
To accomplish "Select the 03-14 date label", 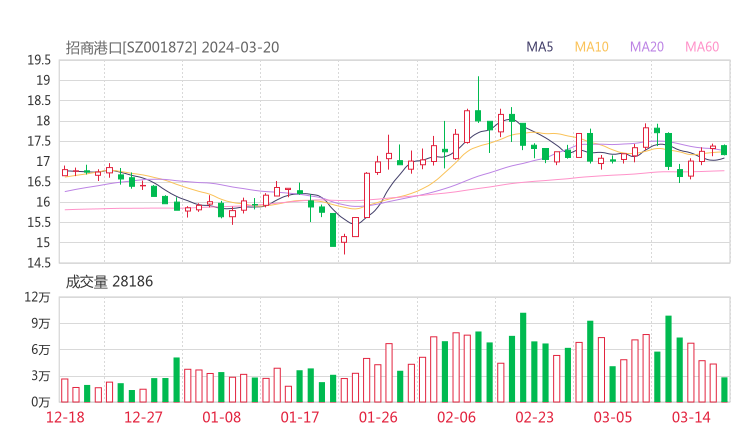I will click(x=691, y=417).
